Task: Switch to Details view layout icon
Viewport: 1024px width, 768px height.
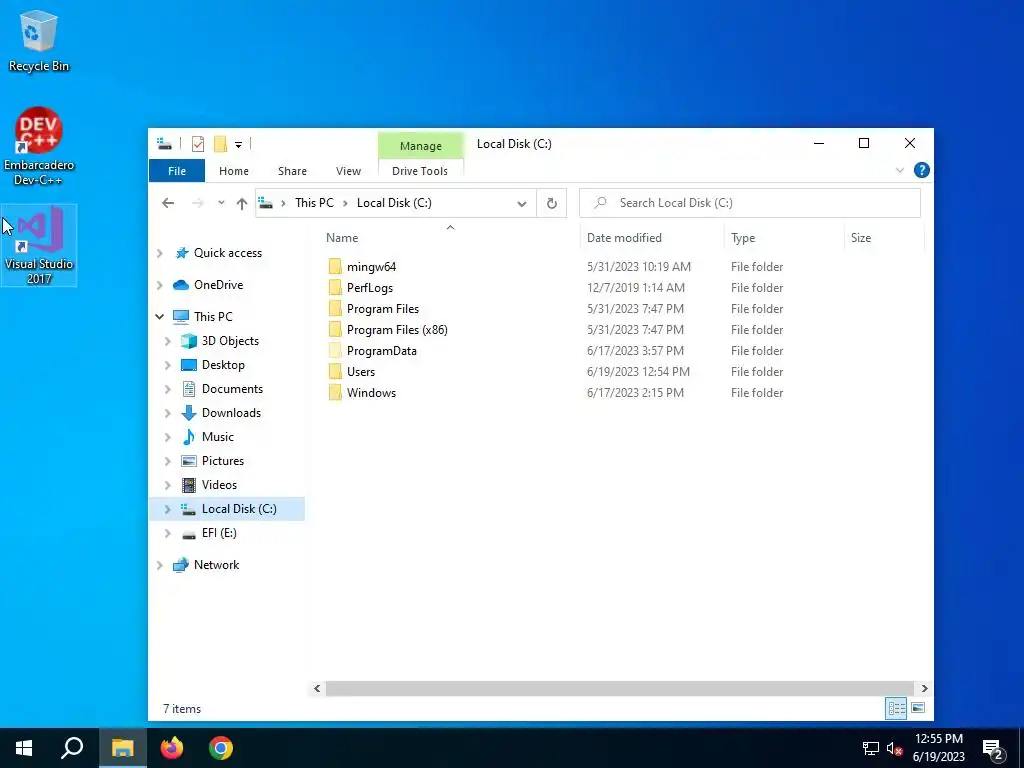Action: [x=896, y=708]
